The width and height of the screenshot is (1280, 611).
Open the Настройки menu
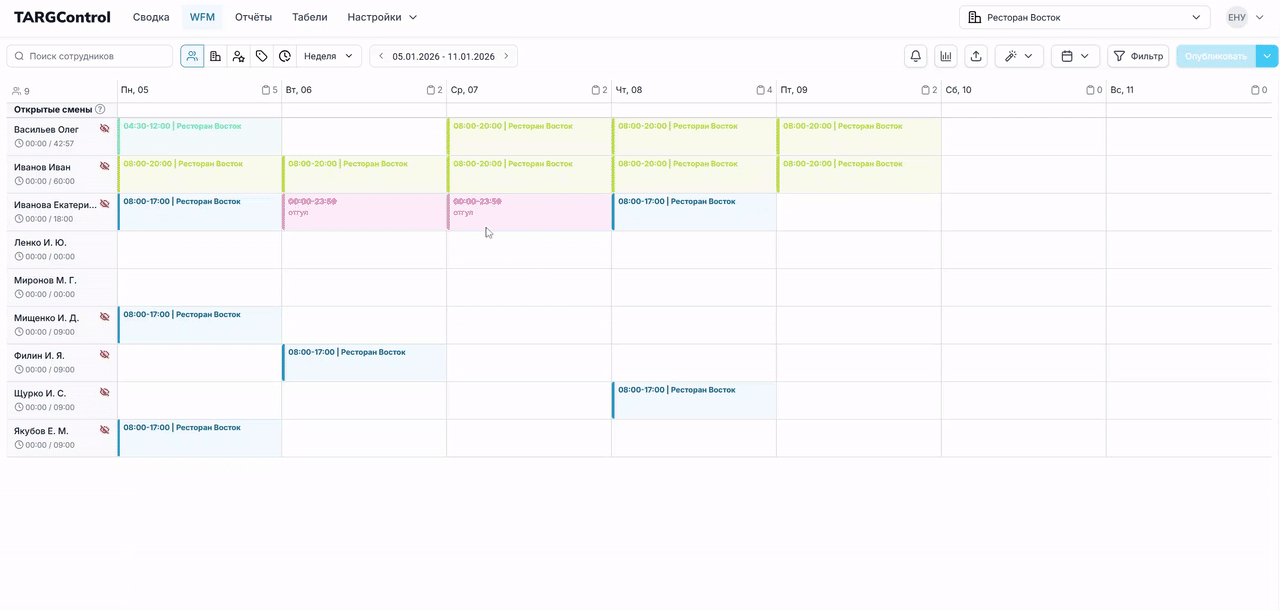(382, 17)
